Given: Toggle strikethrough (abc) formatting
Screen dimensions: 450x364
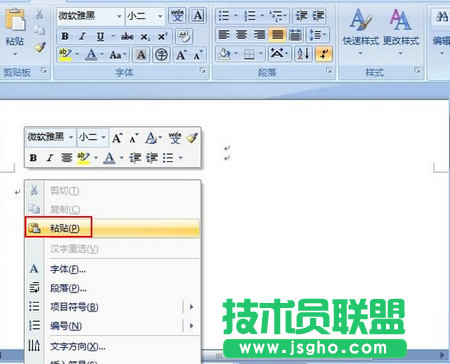Looking at the screenshot, I should click(127, 36).
